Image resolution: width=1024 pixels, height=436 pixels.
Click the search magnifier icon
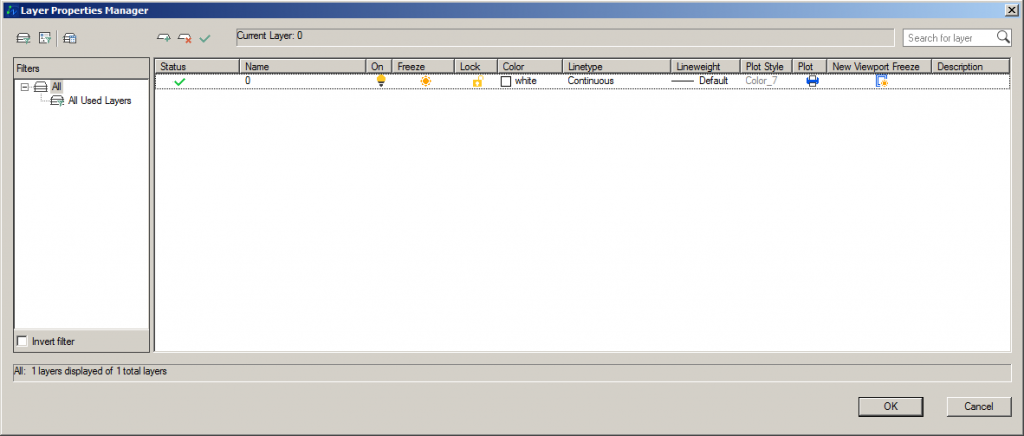(1003, 37)
